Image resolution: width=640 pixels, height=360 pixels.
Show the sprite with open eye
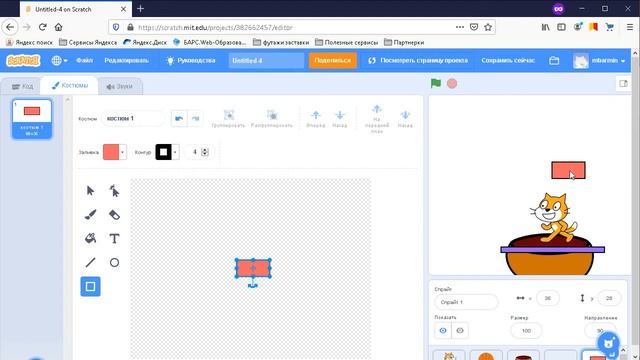[443, 331]
